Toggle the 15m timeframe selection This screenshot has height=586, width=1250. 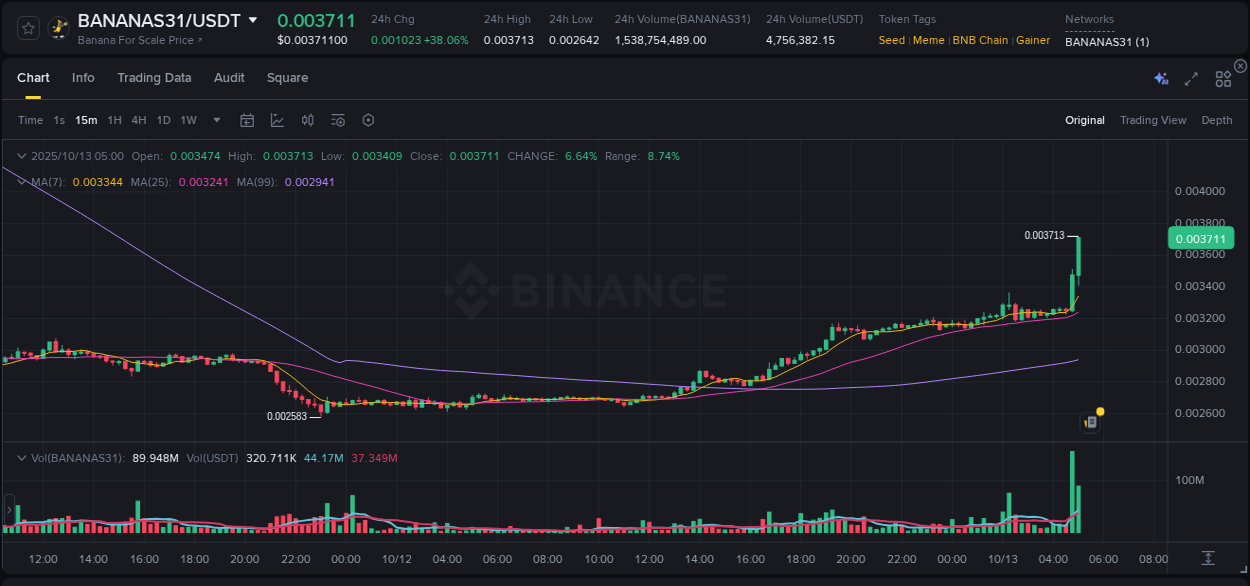86,120
